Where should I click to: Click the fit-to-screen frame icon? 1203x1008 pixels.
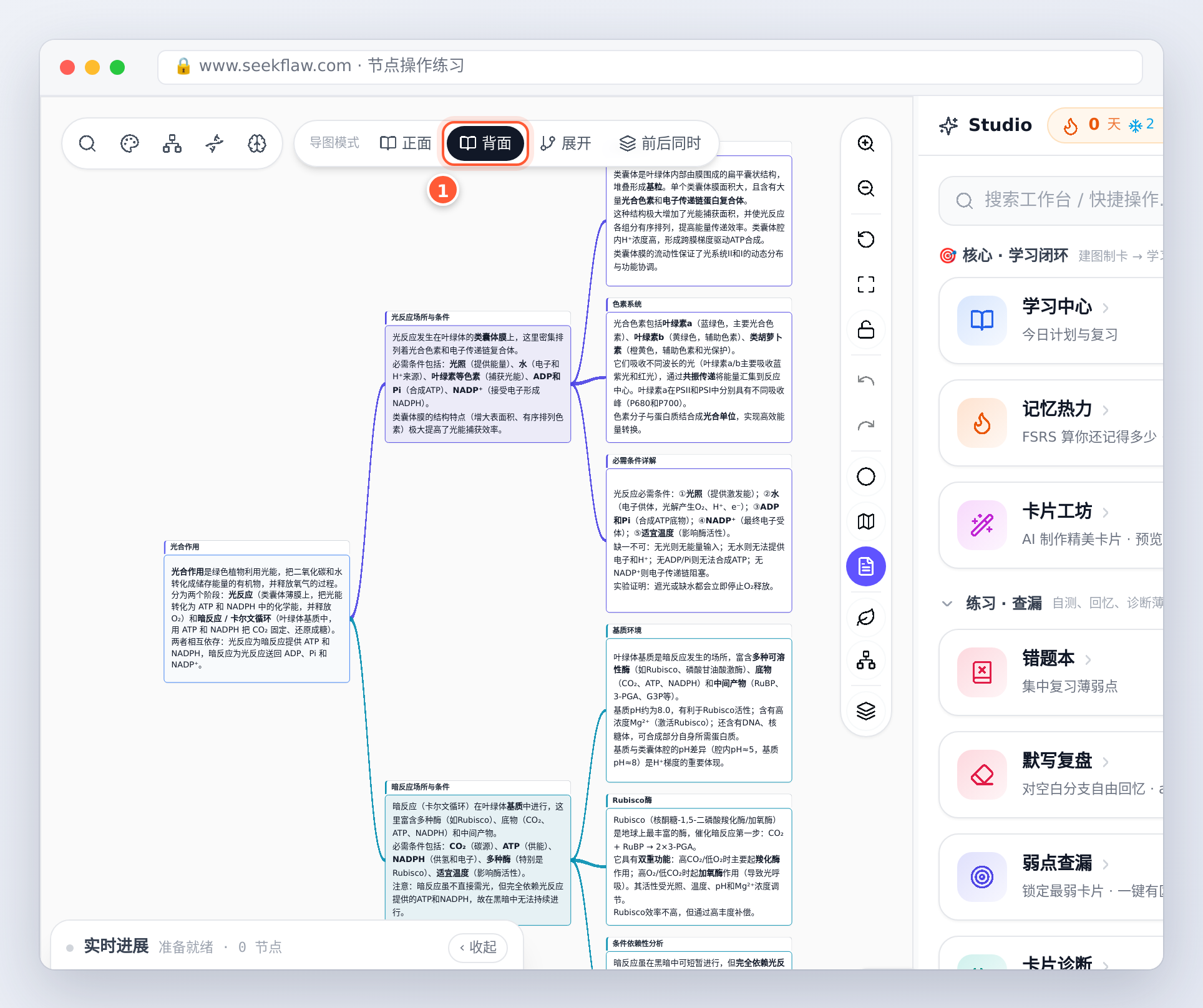(866, 284)
